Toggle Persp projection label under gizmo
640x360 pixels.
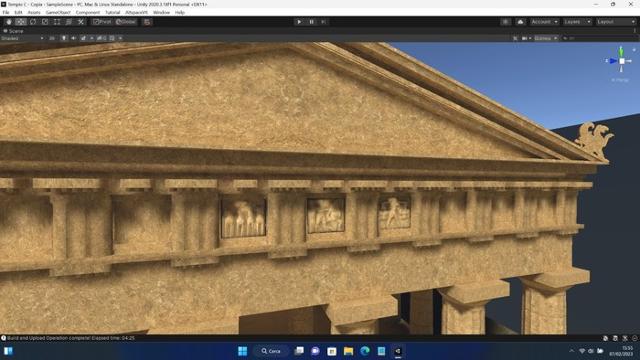tap(620, 80)
